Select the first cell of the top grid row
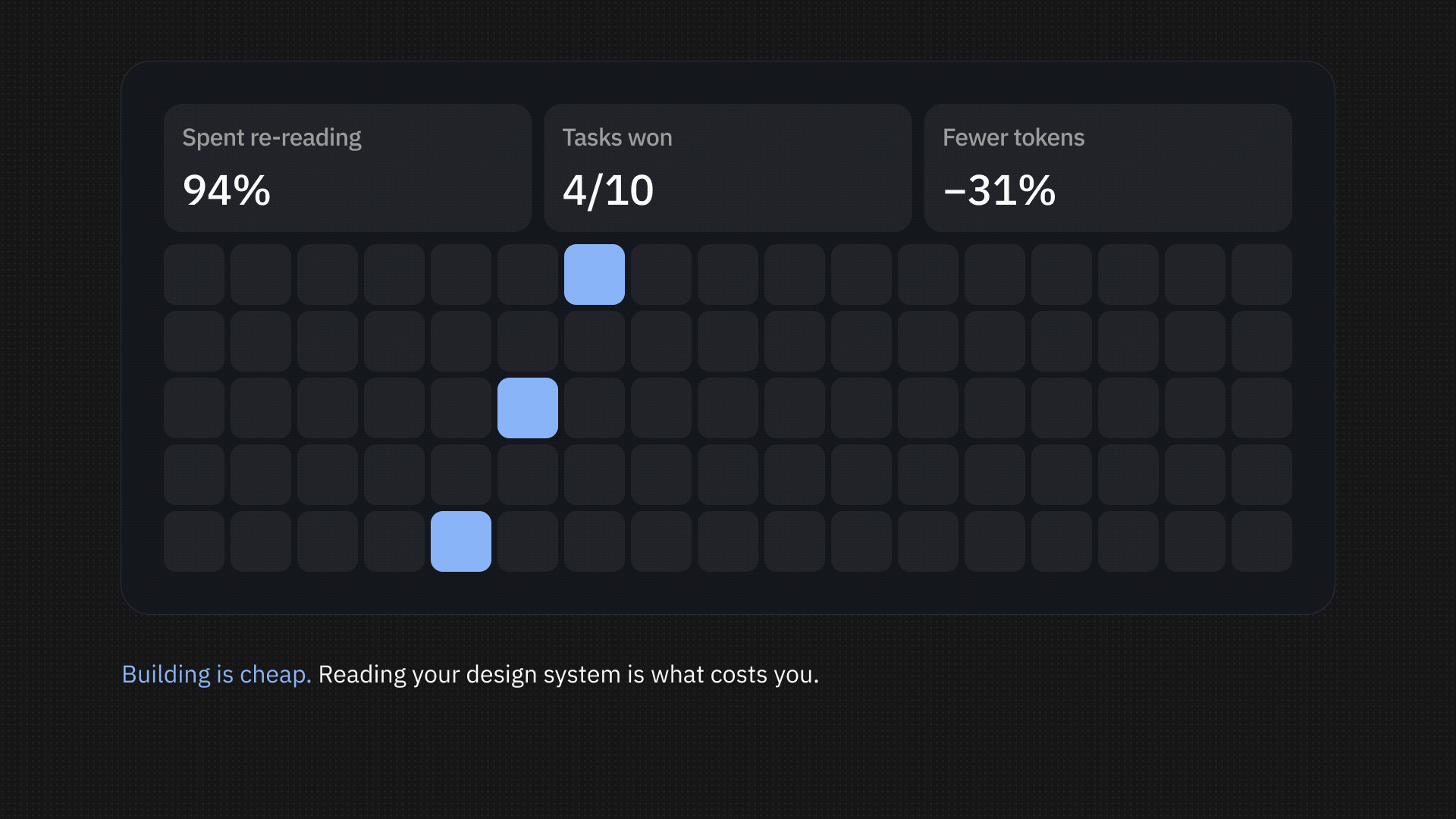This screenshot has width=1456, height=819. pyautogui.click(x=194, y=275)
